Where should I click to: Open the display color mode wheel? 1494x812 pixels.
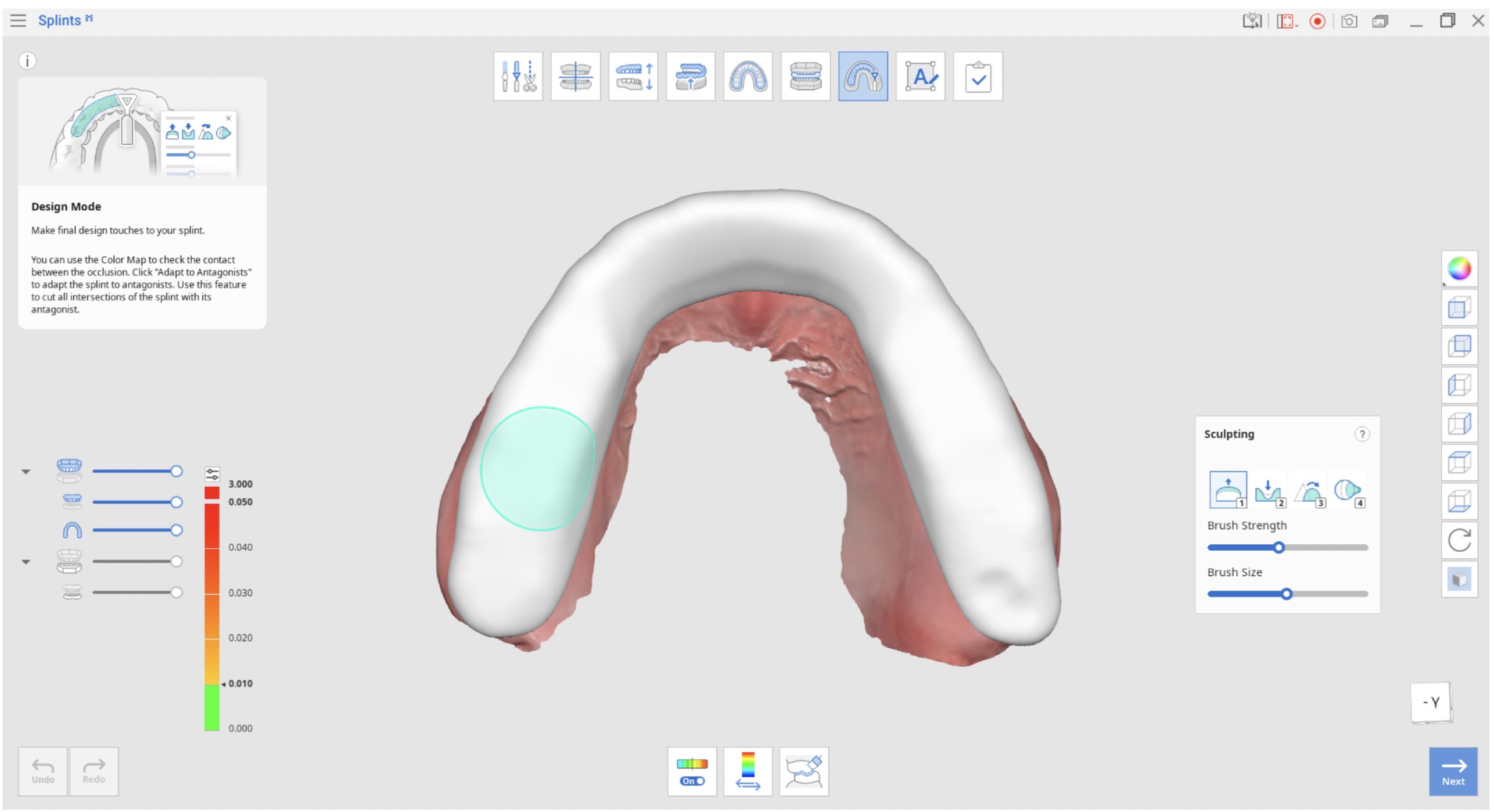coord(1459,269)
